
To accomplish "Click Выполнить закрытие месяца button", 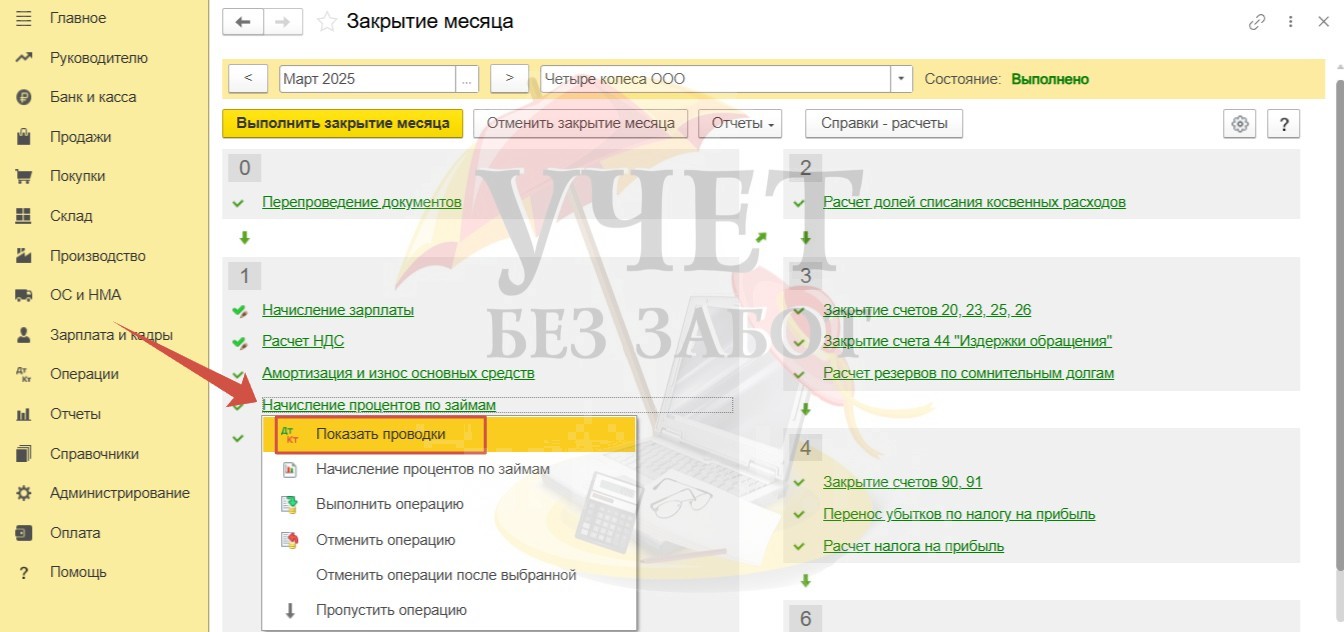I will pos(343,124).
